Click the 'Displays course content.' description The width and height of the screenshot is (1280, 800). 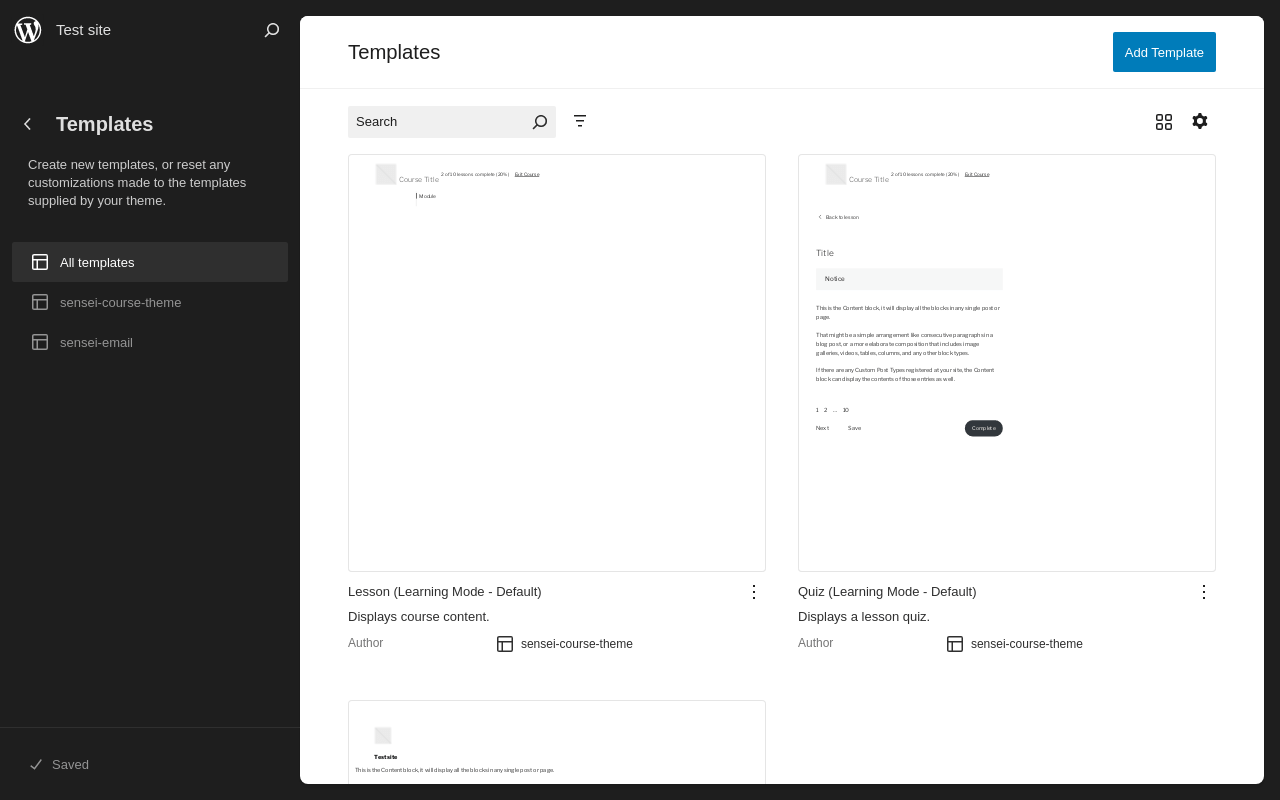click(x=419, y=616)
